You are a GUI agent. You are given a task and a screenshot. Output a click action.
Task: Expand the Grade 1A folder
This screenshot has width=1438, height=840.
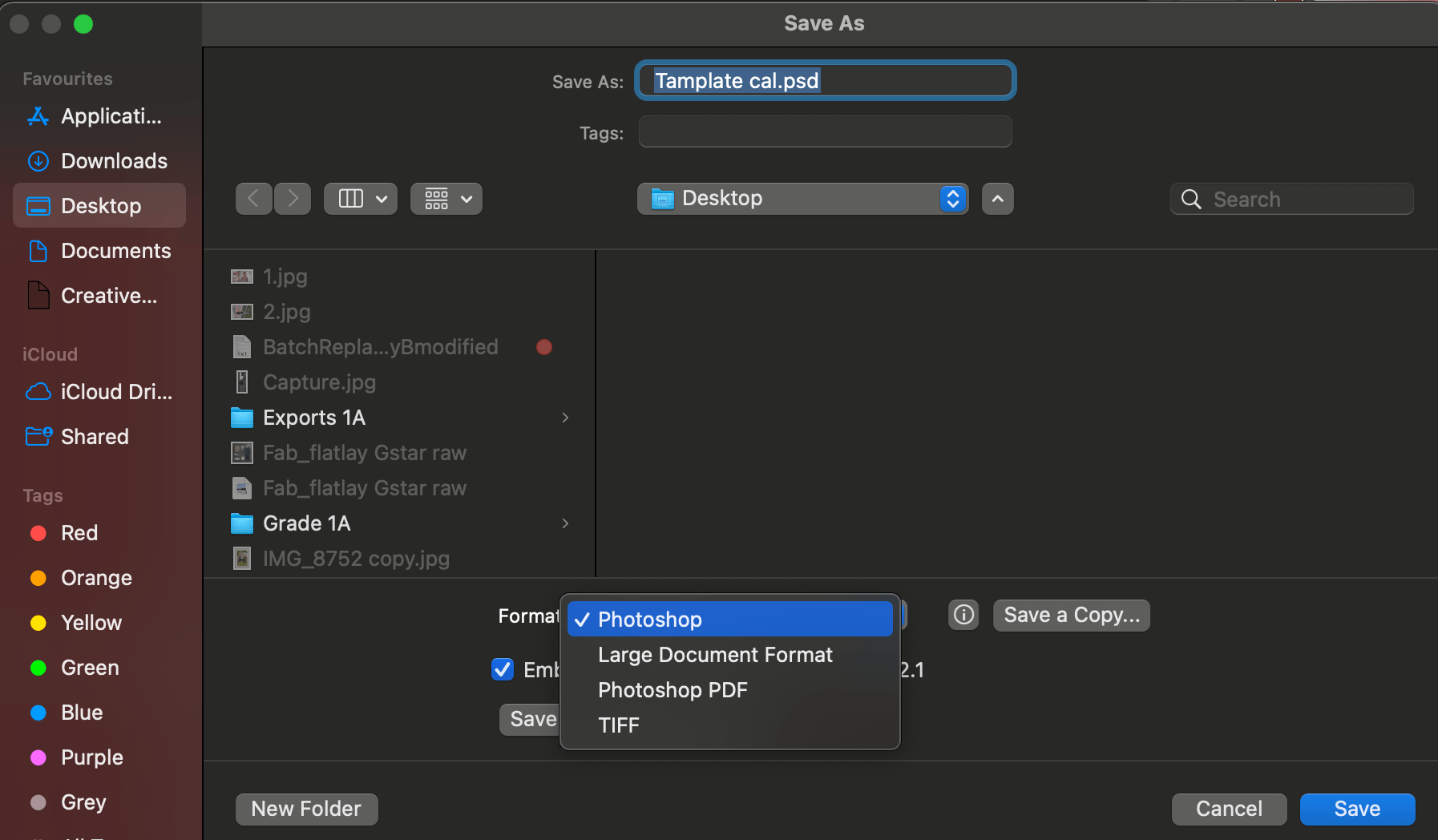click(565, 523)
